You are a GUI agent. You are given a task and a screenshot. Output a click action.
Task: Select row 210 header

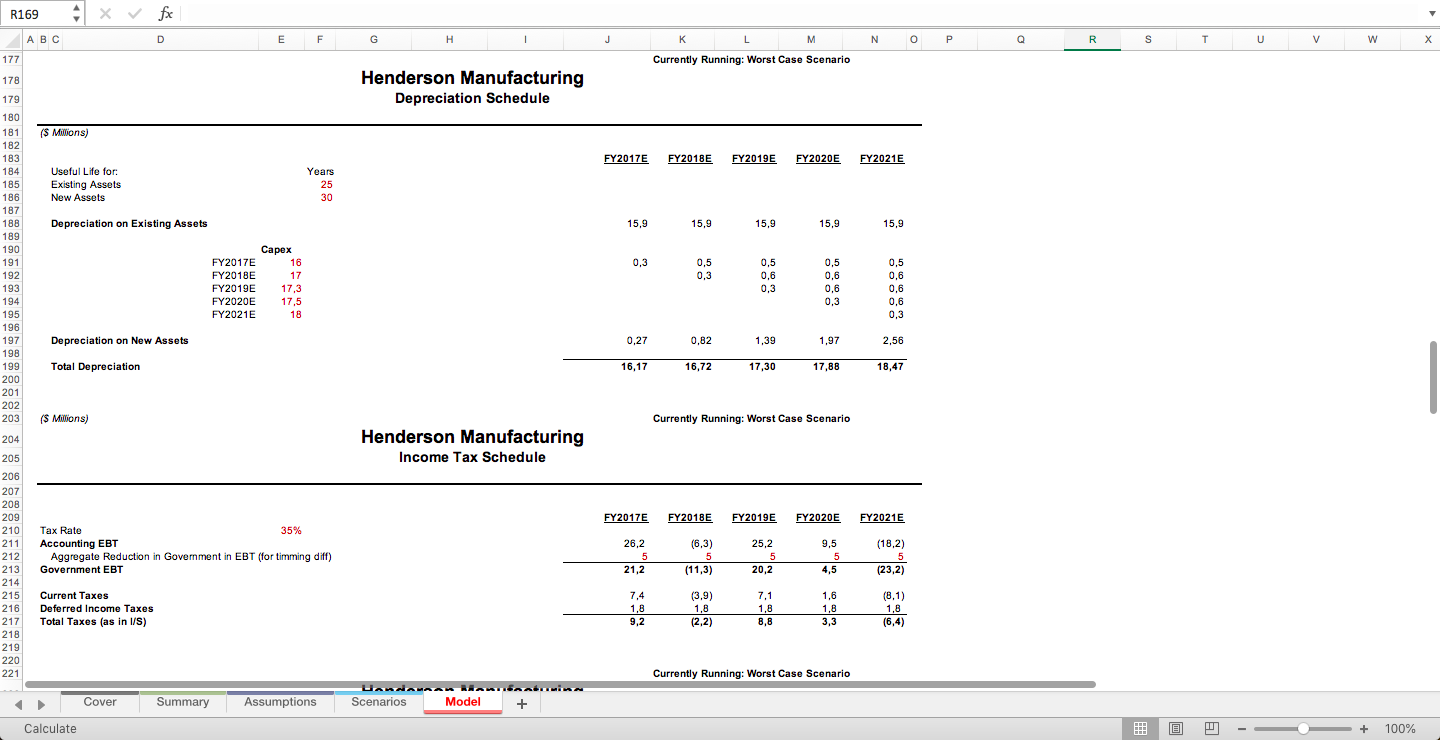pos(11,531)
